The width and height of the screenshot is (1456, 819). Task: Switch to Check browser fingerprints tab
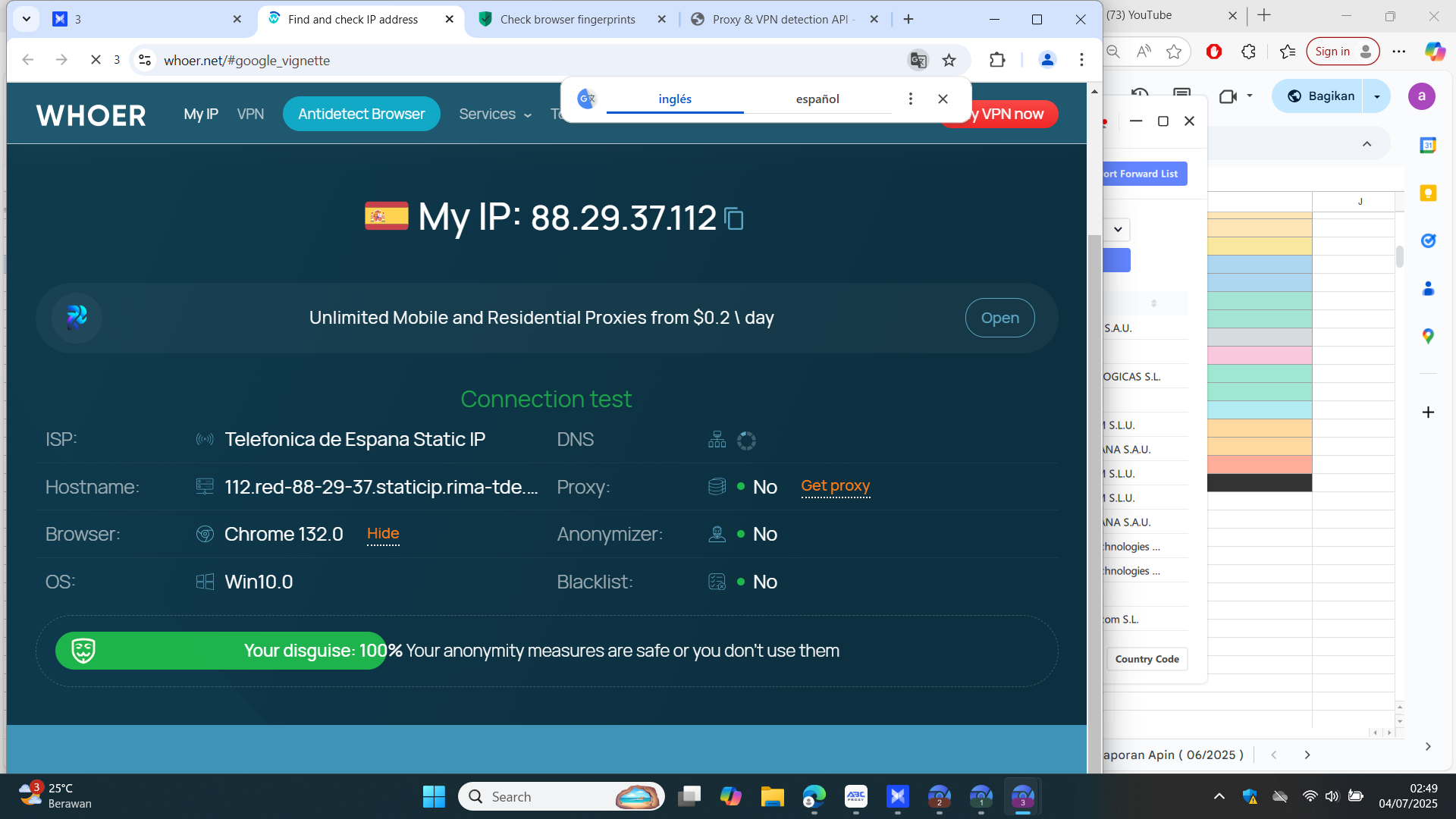coord(567,19)
